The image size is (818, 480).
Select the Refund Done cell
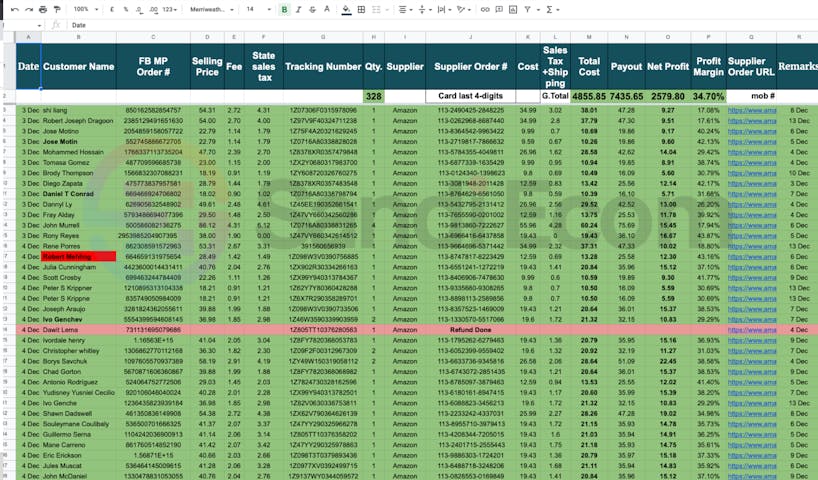(471, 330)
